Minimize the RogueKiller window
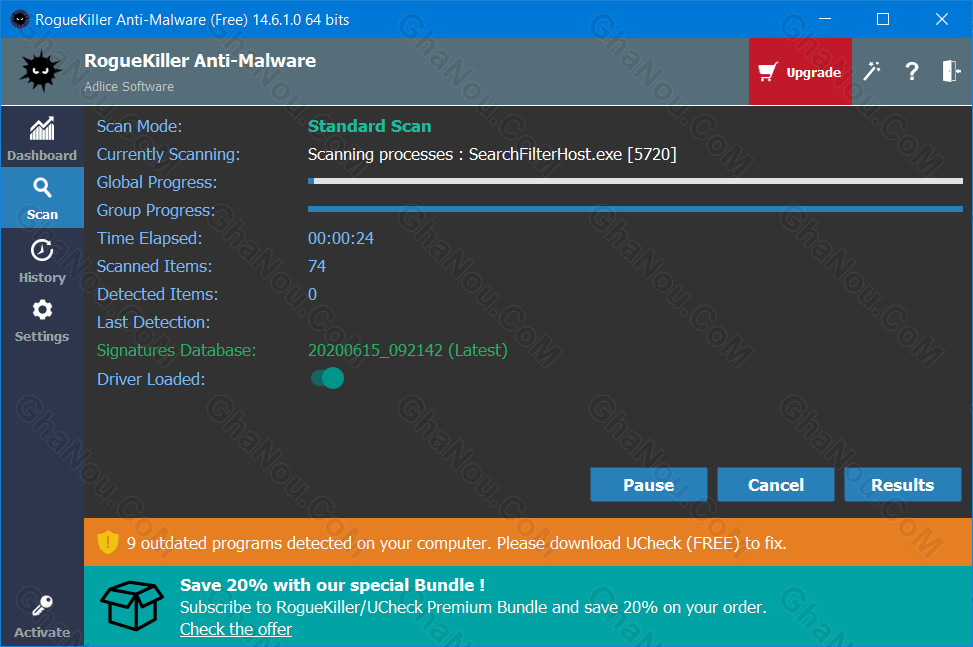 coord(825,19)
